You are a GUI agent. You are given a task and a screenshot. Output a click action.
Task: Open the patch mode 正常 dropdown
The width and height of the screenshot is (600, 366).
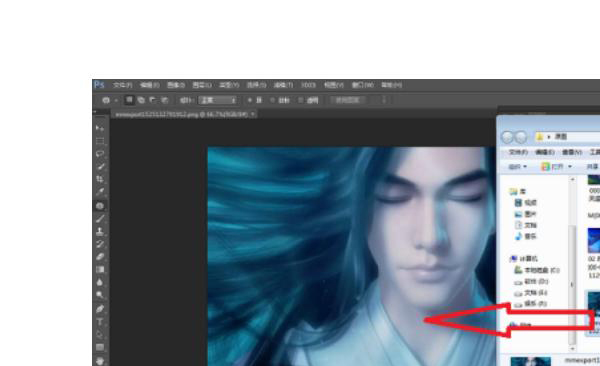(218, 100)
